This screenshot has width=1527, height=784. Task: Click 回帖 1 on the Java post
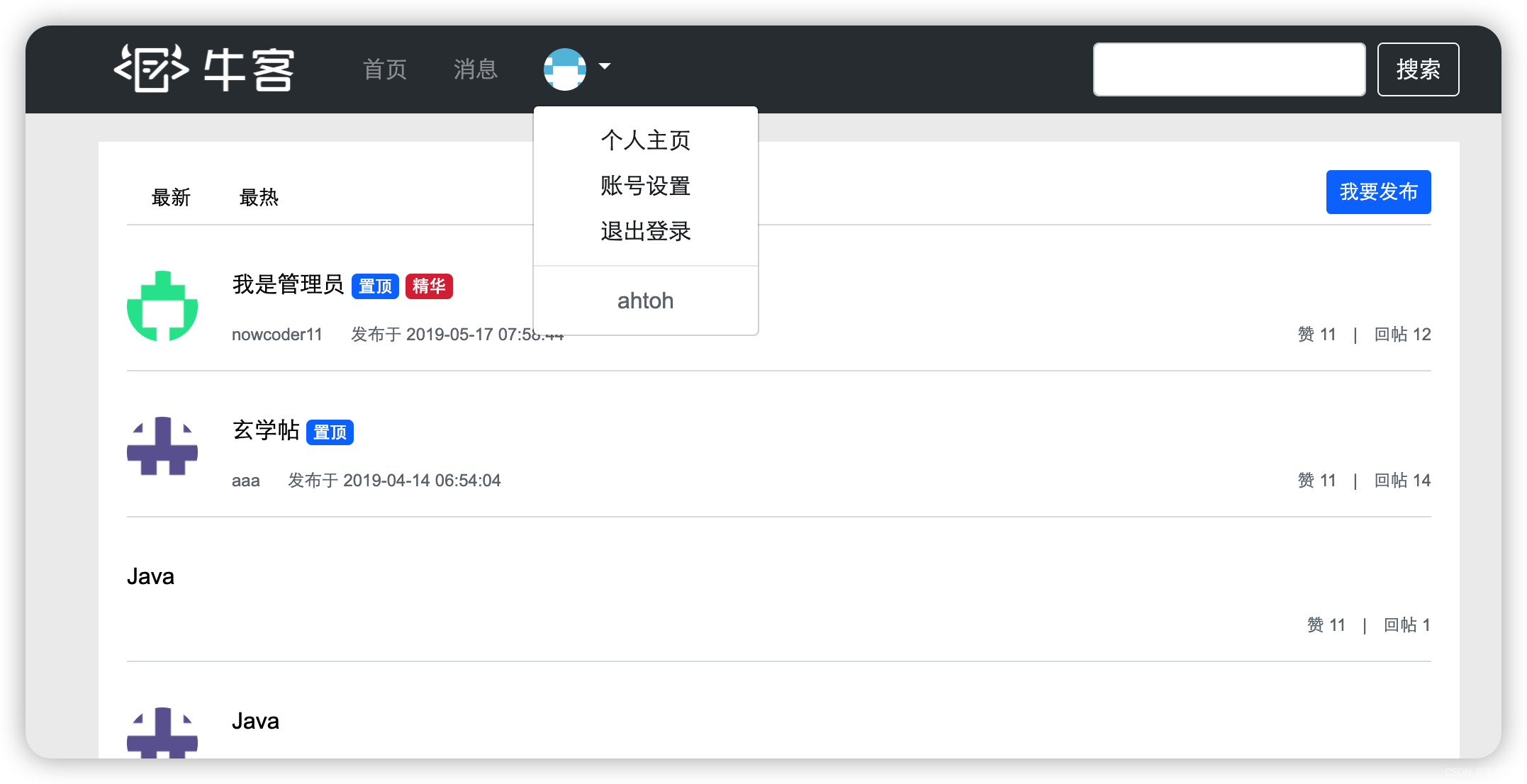pyautogui.click(x=1407, y=625)
